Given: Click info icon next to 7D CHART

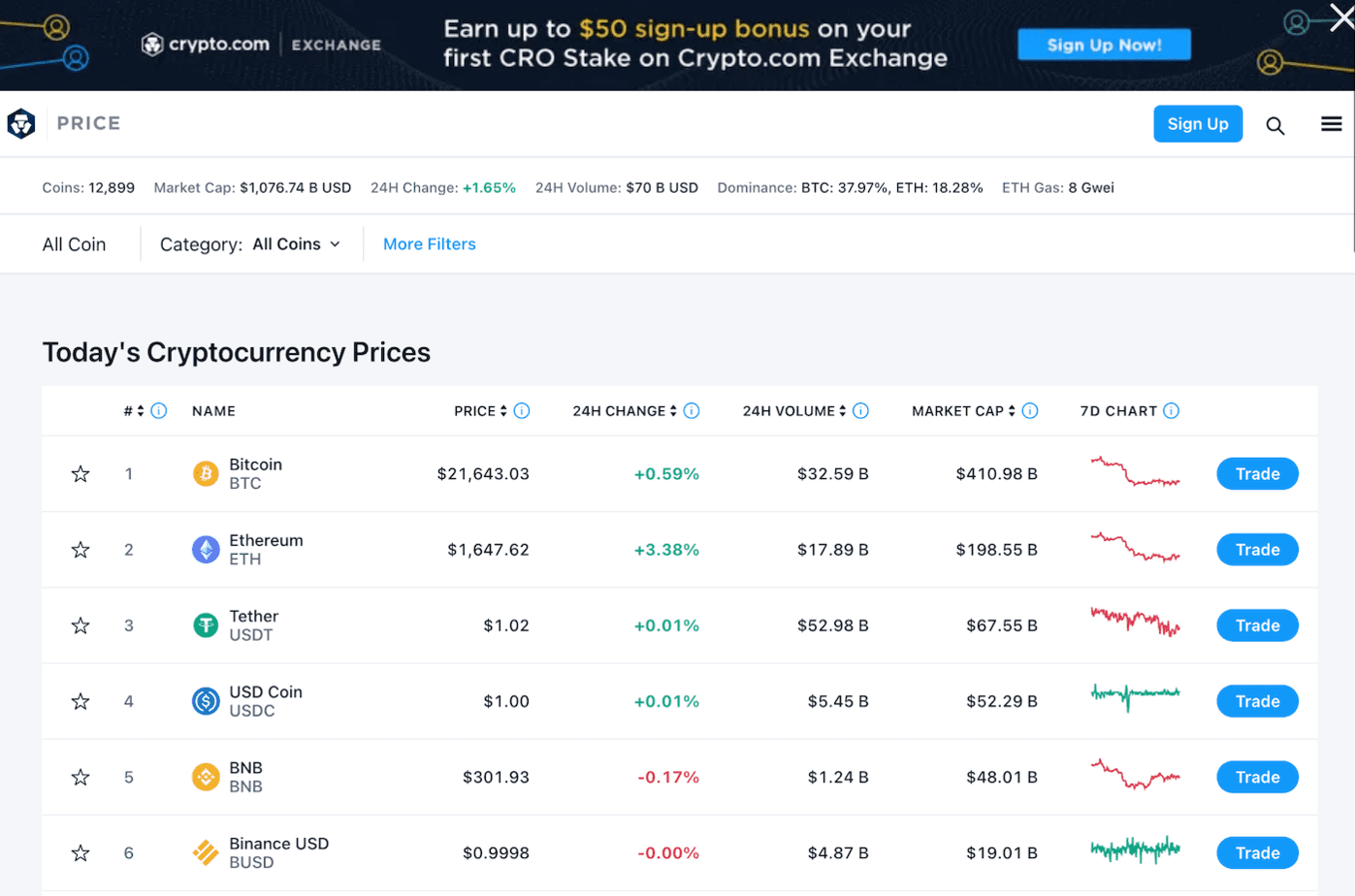Looking at the screenshot, I should pyautogui.click(x=1172, y=410).
